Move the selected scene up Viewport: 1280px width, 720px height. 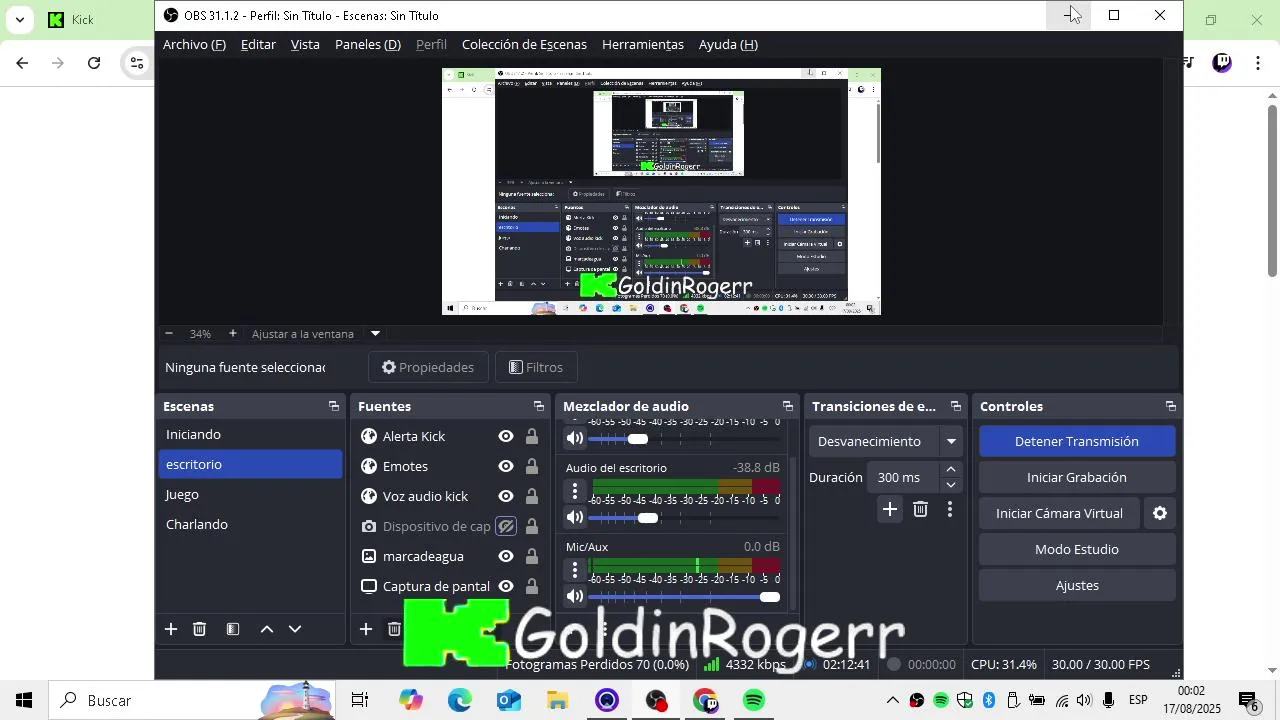pyautogui.click(x=267, y=629)
